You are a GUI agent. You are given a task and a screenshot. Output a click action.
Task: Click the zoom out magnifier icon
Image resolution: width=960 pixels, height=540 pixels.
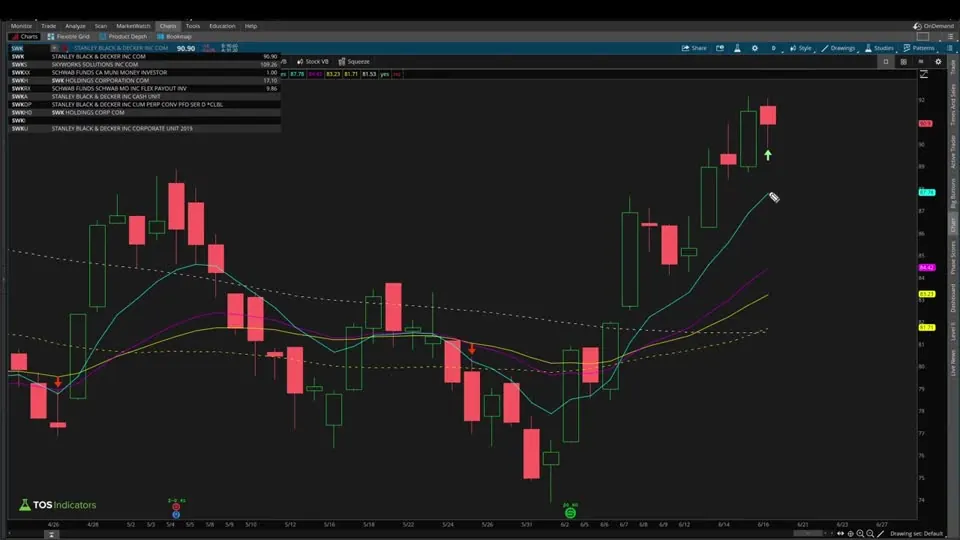[x=870, y=534]
